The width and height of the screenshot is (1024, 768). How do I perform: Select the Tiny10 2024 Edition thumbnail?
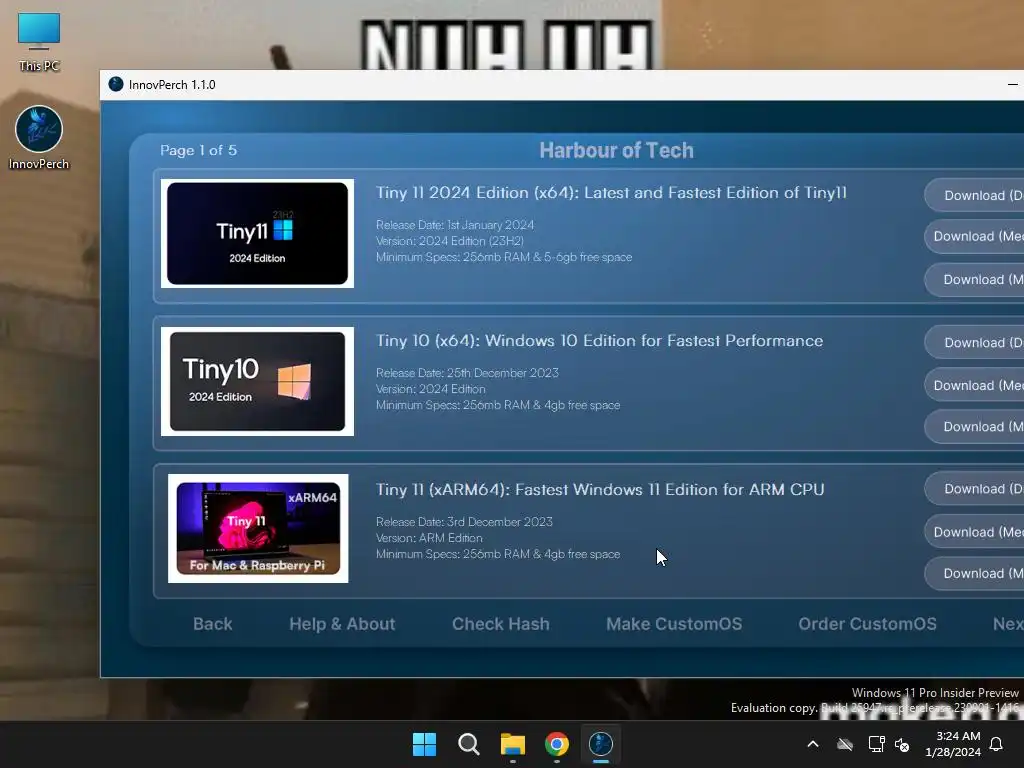(257, 381)
